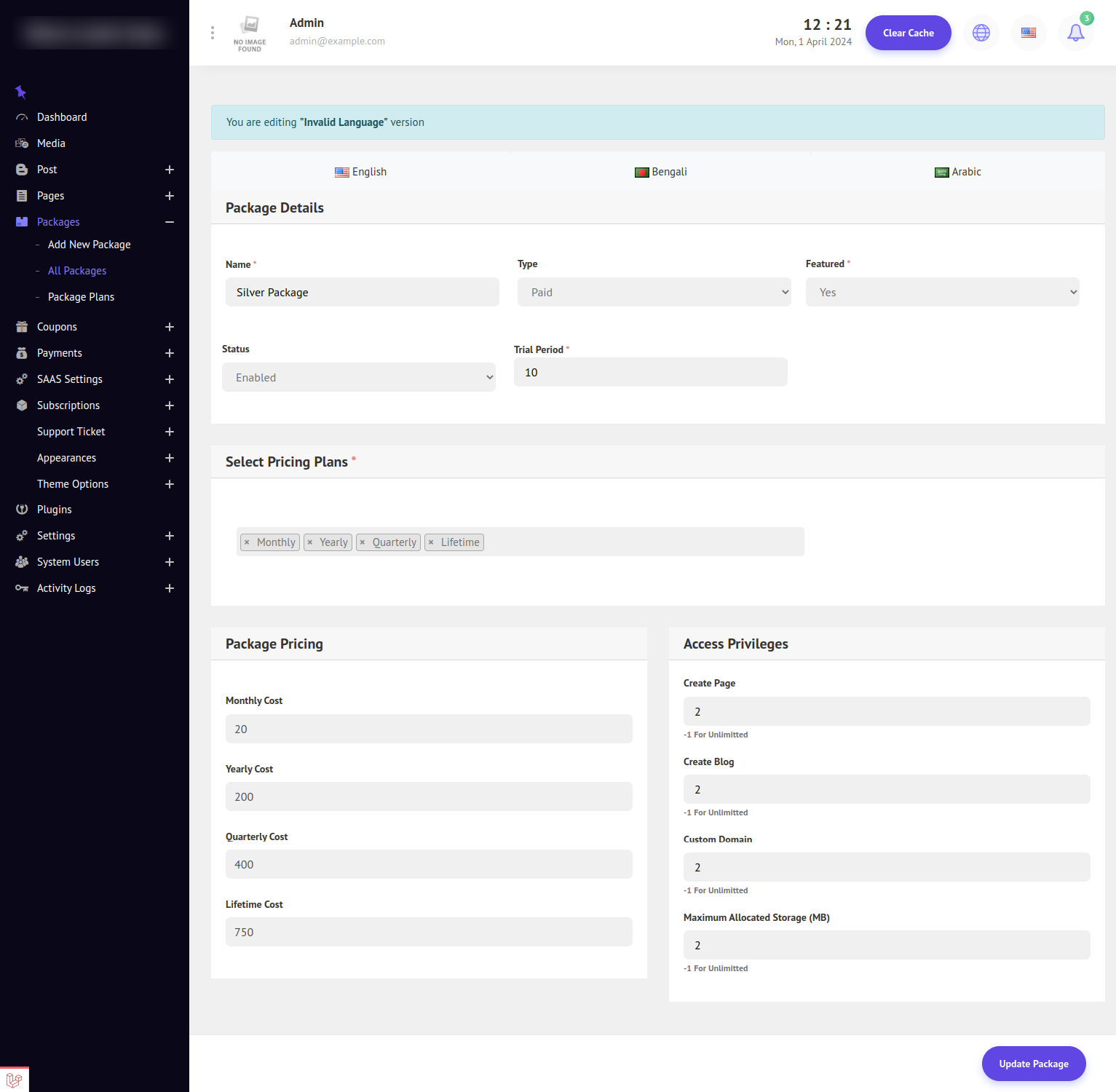Open Add New Package in sidebar

click(x=89, y=245)
